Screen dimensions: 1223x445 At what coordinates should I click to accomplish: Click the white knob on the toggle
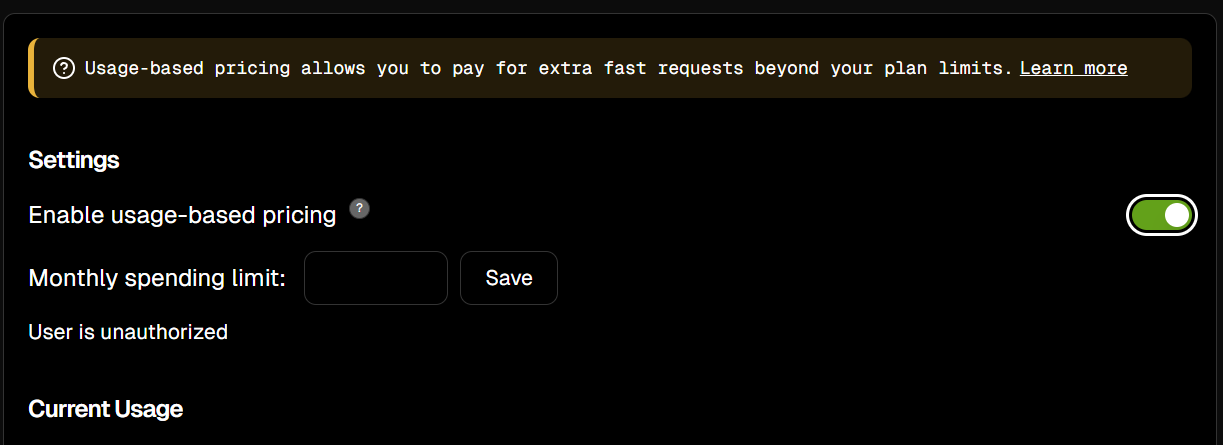(1177, 215)
